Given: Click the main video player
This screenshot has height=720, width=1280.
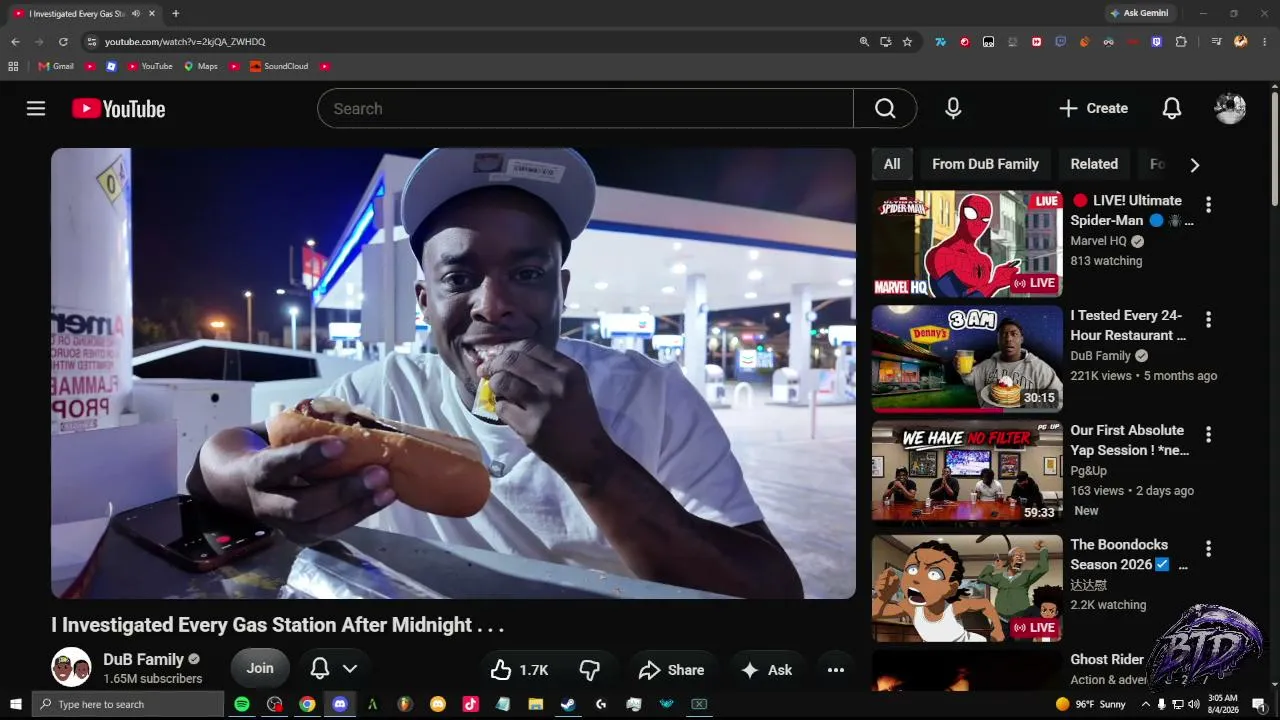Looking at the screenshot, I should [453, 374].
